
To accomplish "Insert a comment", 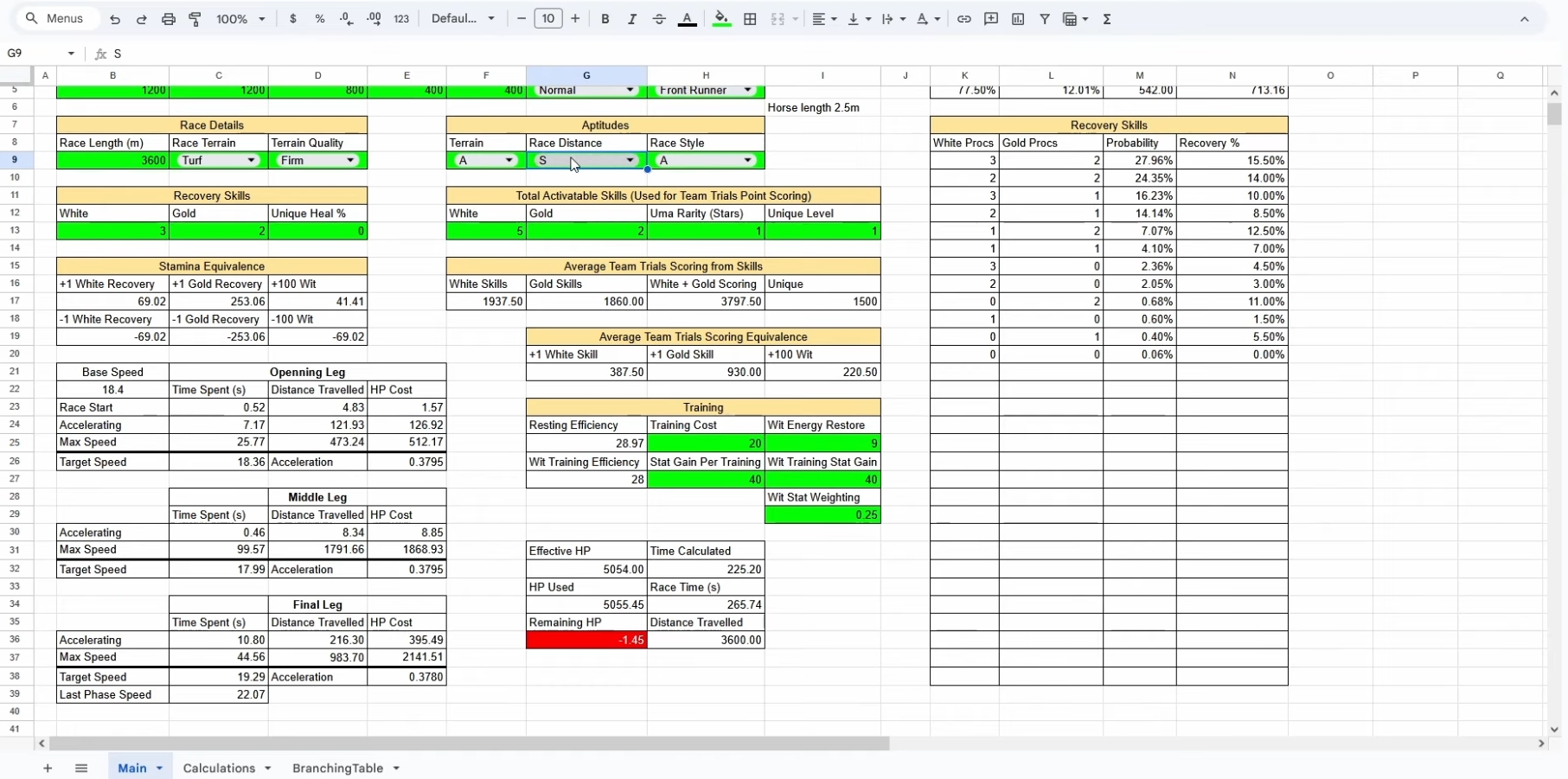I will pos(991,19).
